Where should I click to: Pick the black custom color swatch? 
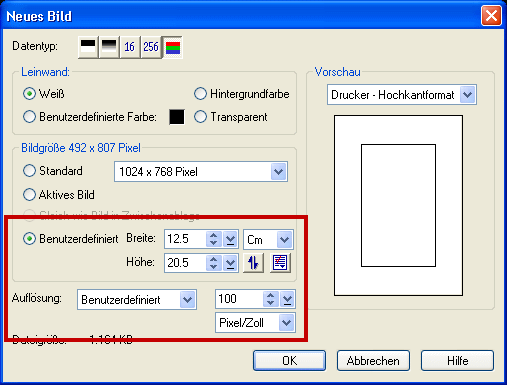177,117
